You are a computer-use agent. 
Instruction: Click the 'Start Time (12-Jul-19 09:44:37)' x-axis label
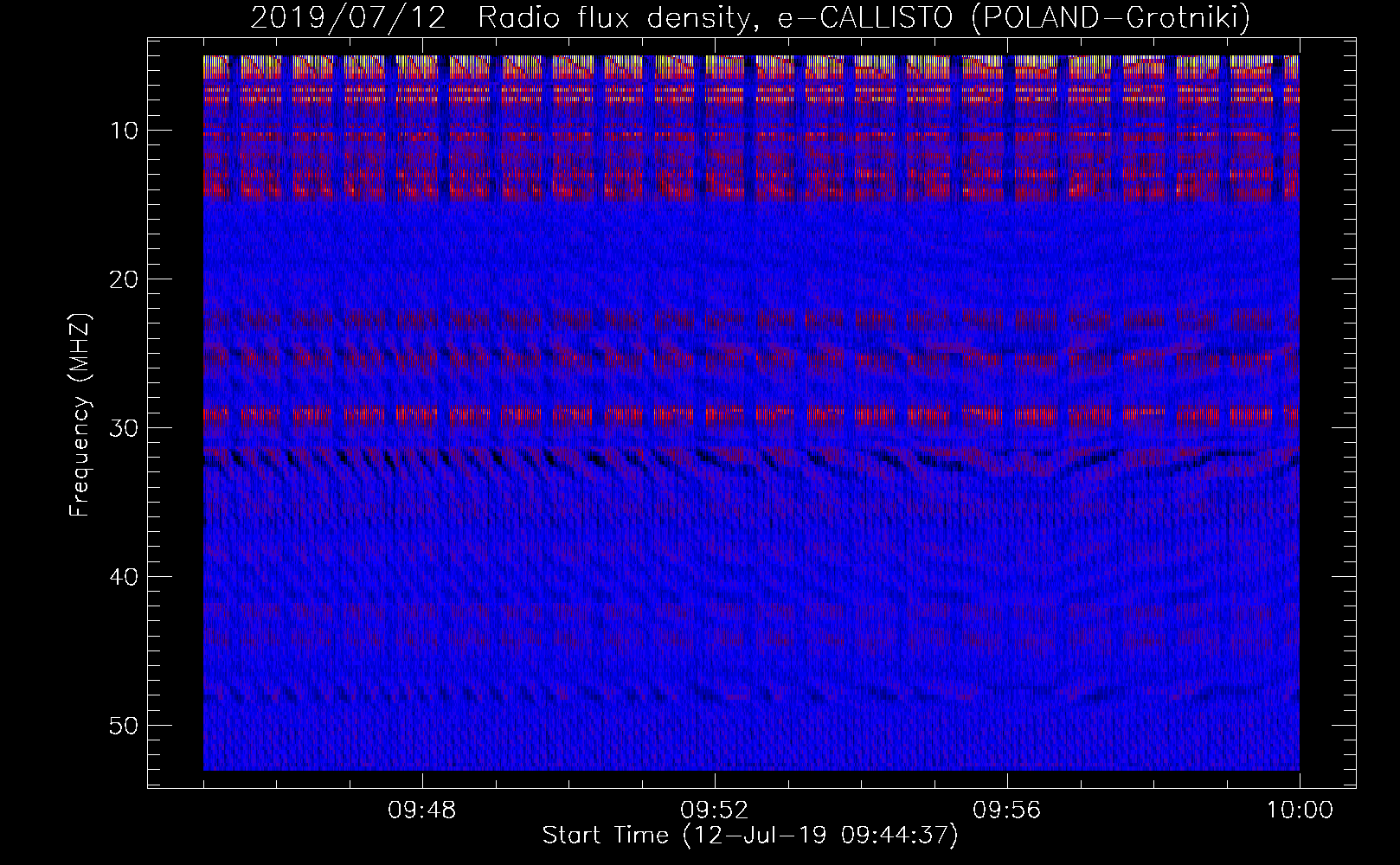[750, 836]
